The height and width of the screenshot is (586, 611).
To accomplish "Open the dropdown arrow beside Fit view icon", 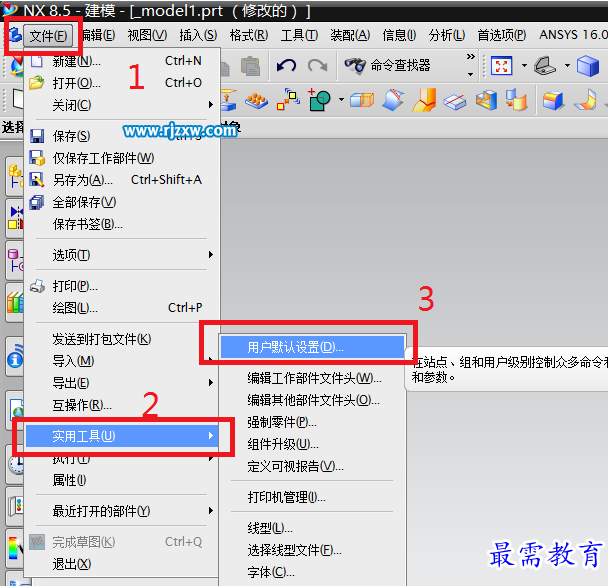I will point(524,65).
